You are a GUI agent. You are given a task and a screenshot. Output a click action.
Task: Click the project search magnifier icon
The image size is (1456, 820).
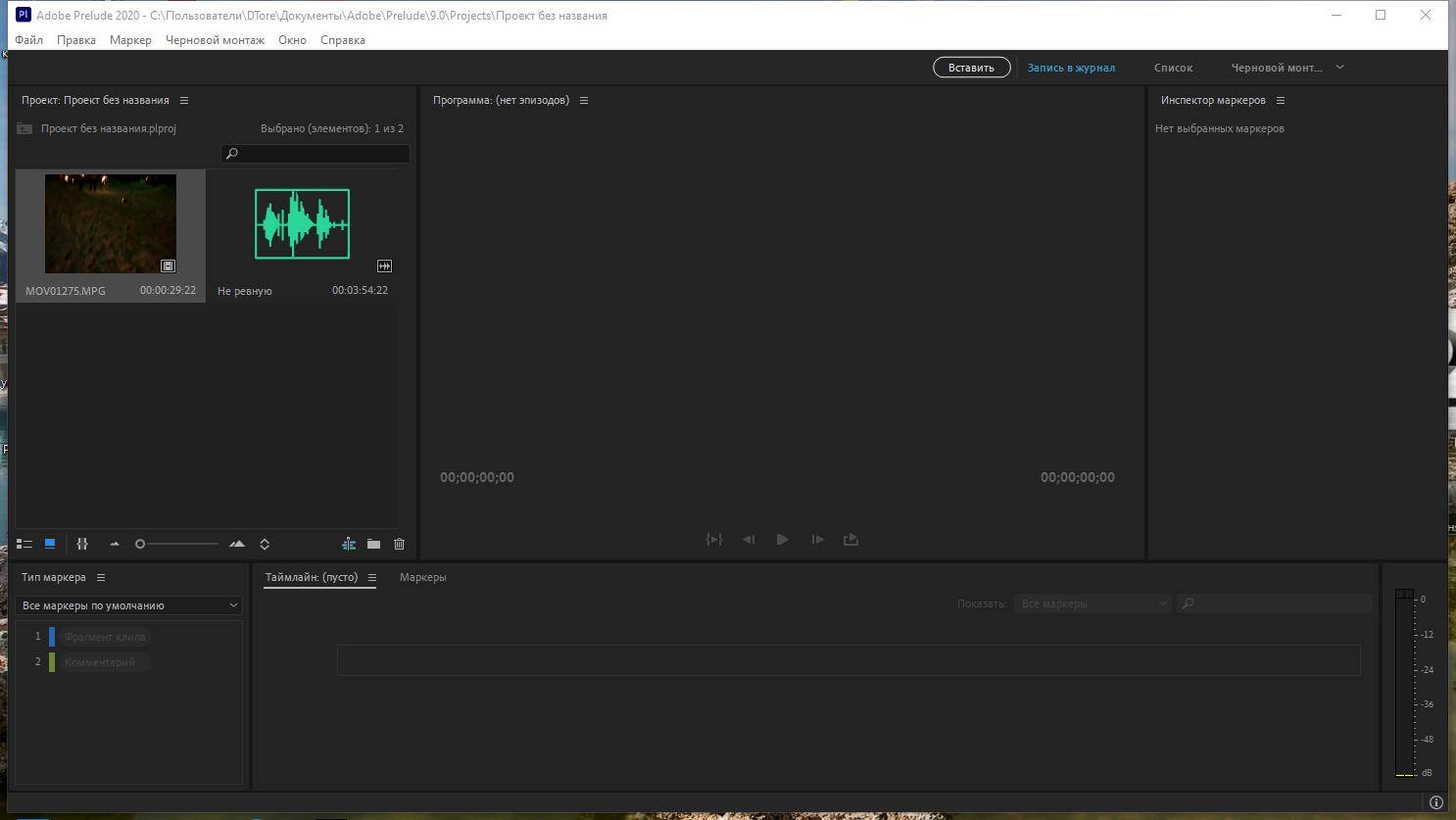coord(232,154)
